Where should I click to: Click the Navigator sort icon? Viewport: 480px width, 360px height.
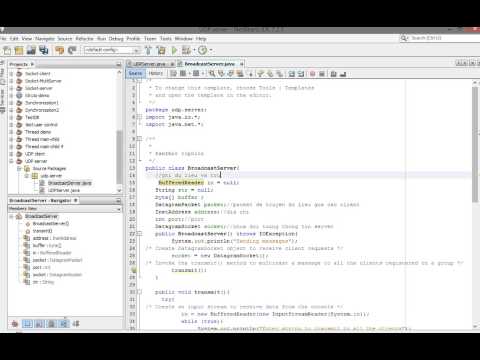point(76,324)
